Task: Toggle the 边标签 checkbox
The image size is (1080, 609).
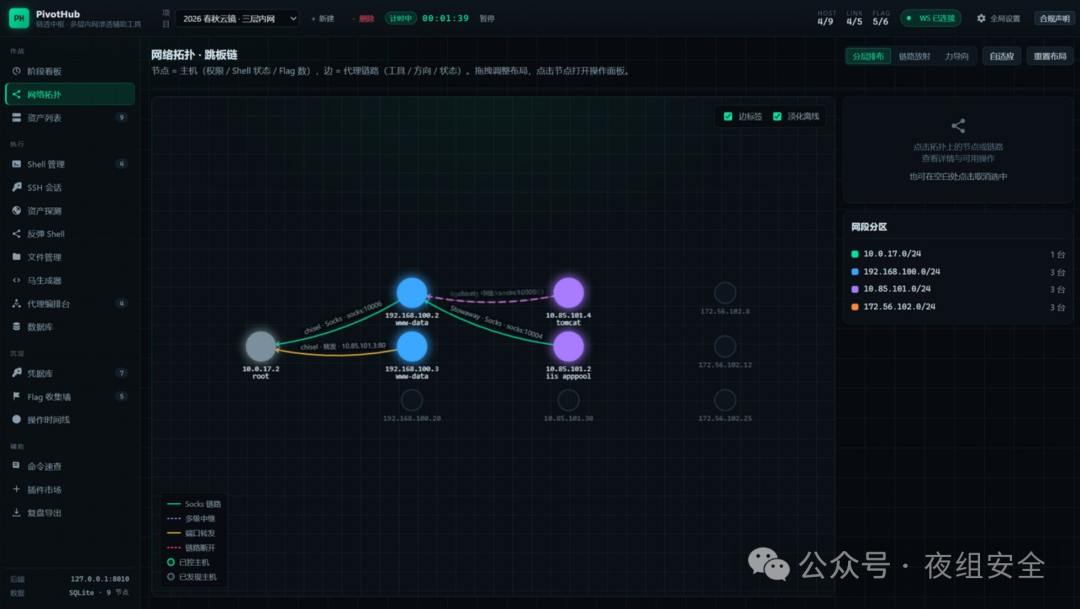Action: pos(728,116)
